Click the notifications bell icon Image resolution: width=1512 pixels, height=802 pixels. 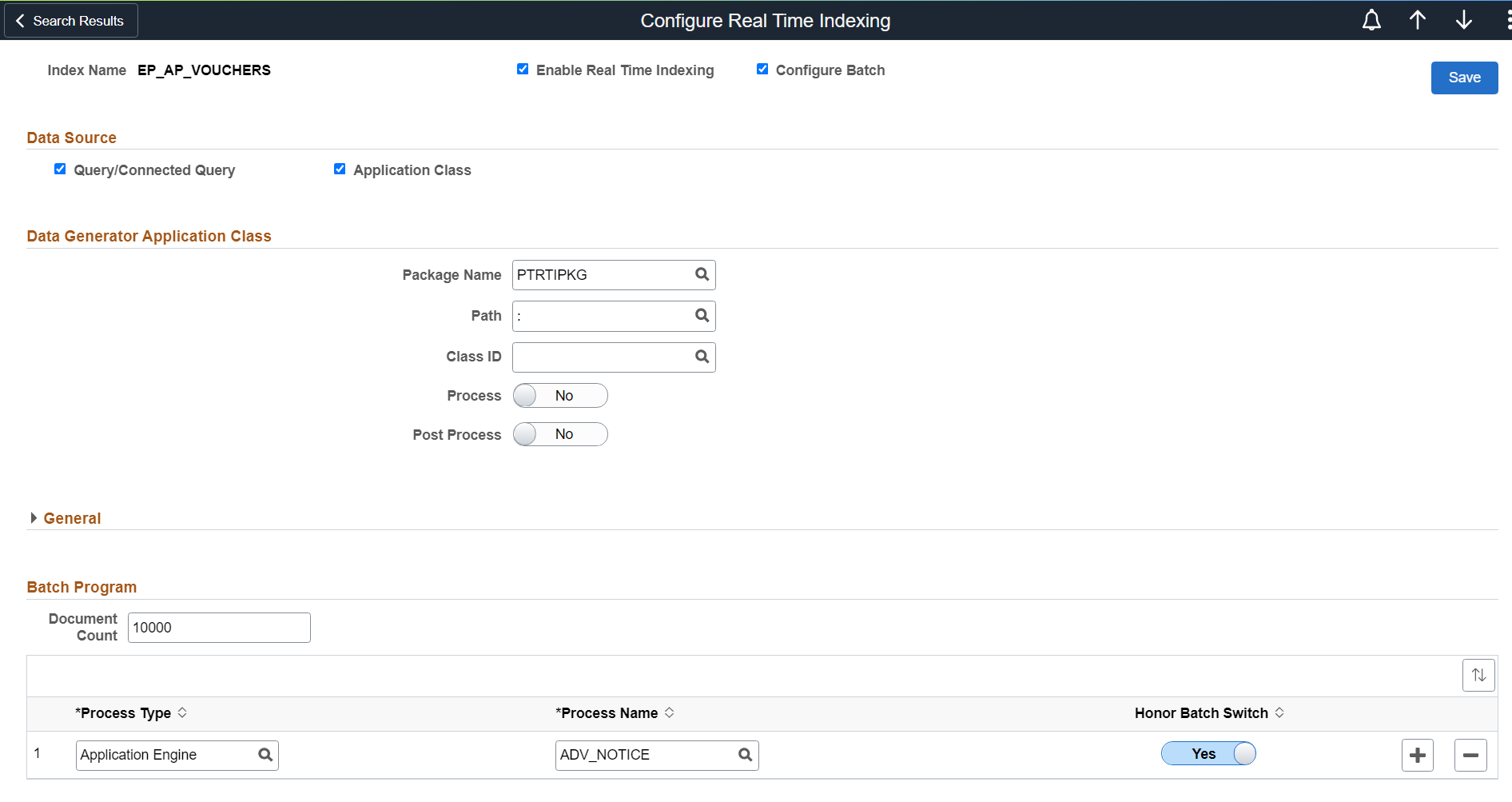pyautogui.click(x=1371, y=20)
